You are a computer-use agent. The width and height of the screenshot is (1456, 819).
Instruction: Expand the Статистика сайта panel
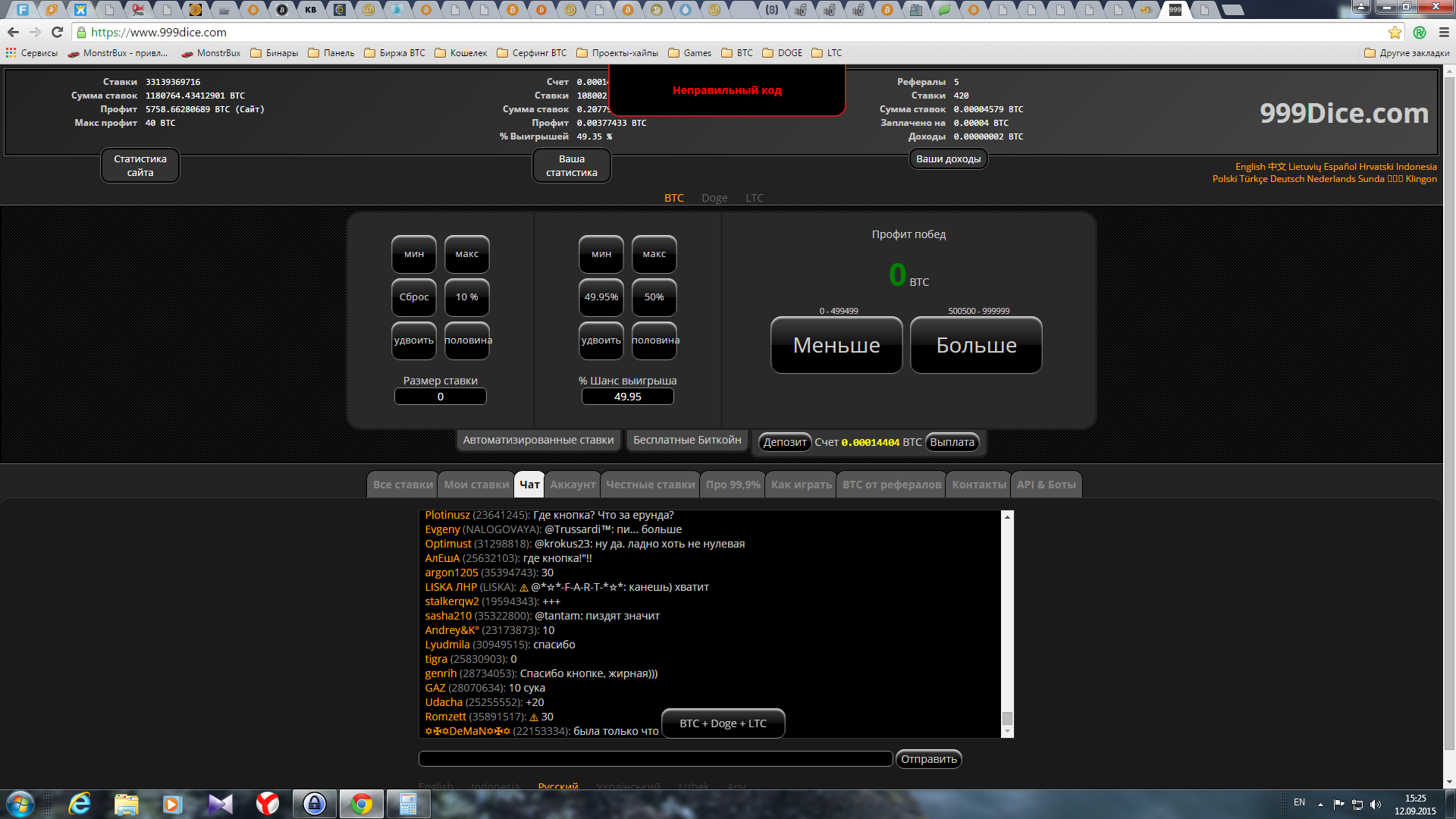[x=140, y=165]
